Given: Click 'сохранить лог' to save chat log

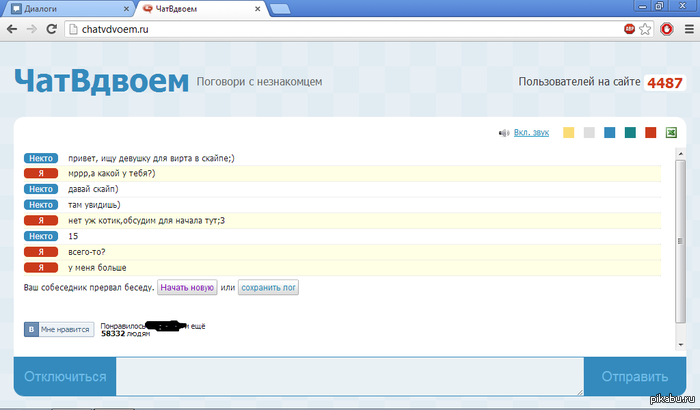Looking at the screenshot, I should [x=268, y=288].
